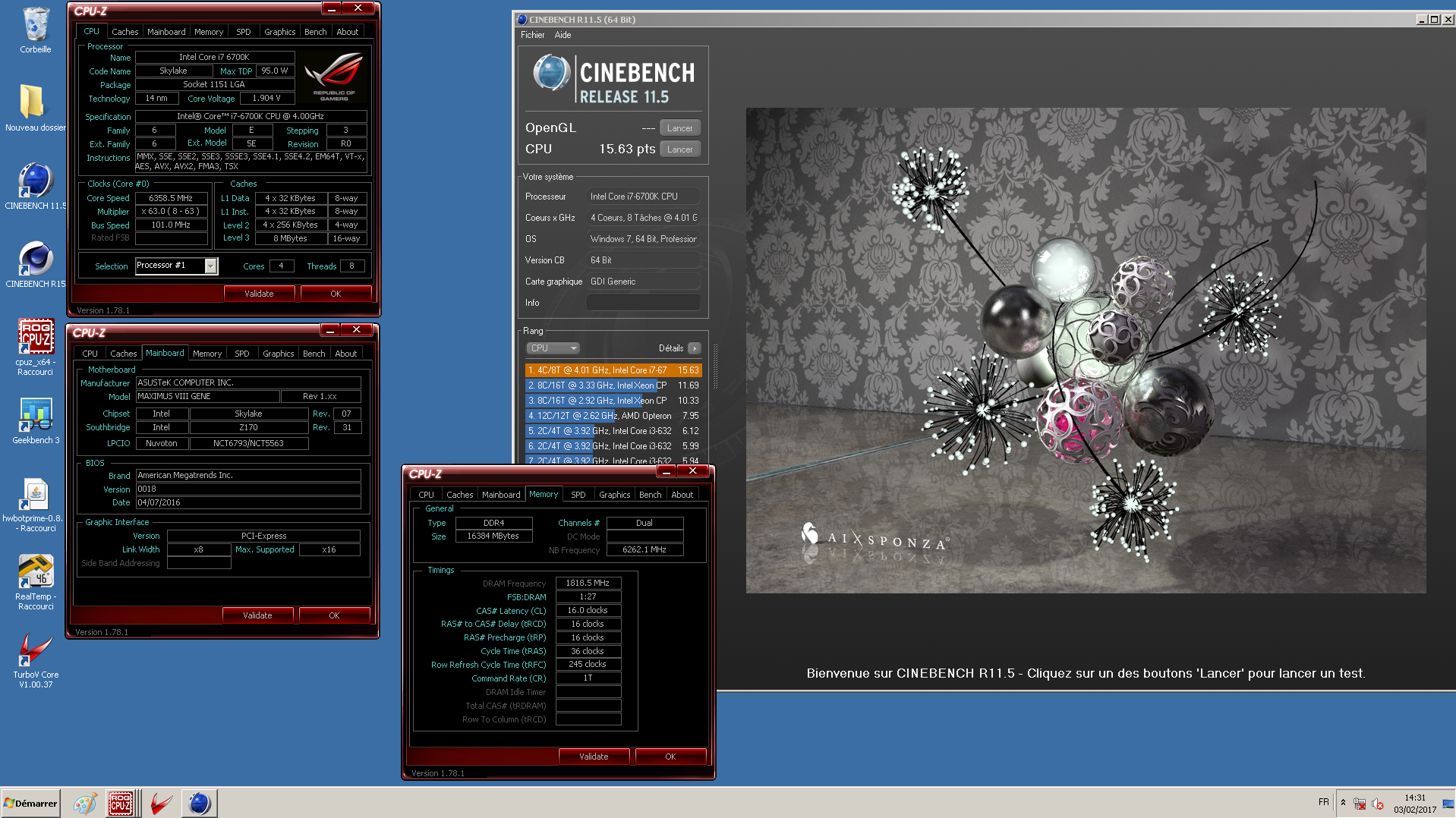Click MAXIMUS VIII GENE model field
Viewport: 1456px width, 818px height.
(206, 397)
